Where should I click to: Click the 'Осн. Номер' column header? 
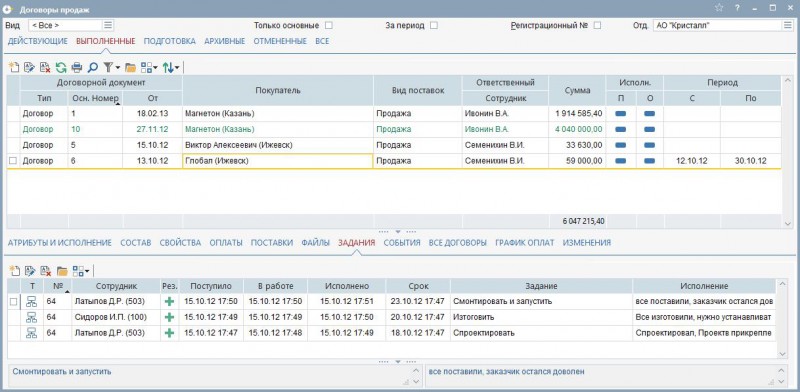95,99
